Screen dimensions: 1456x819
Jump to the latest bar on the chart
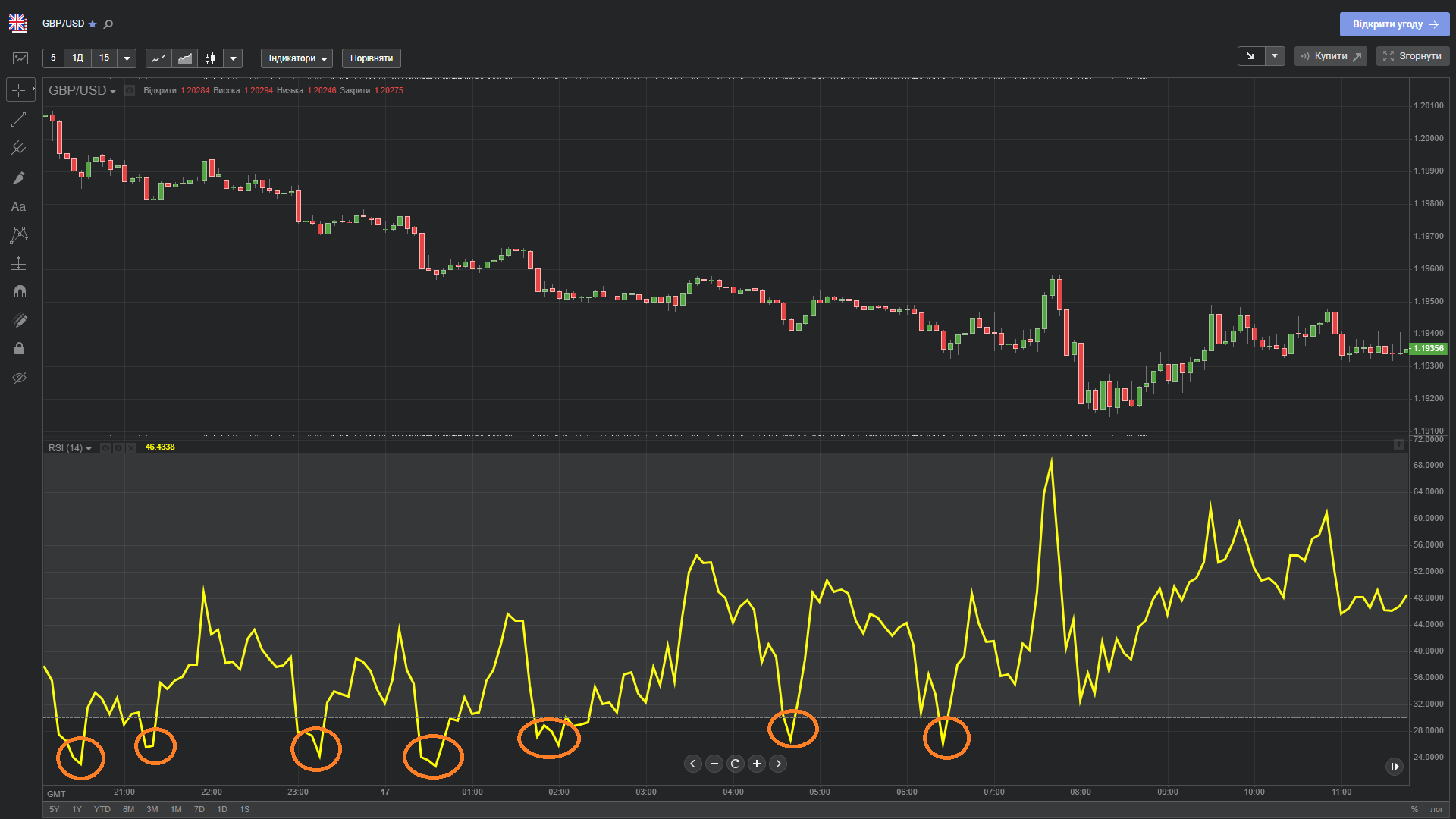[1394, 767]
